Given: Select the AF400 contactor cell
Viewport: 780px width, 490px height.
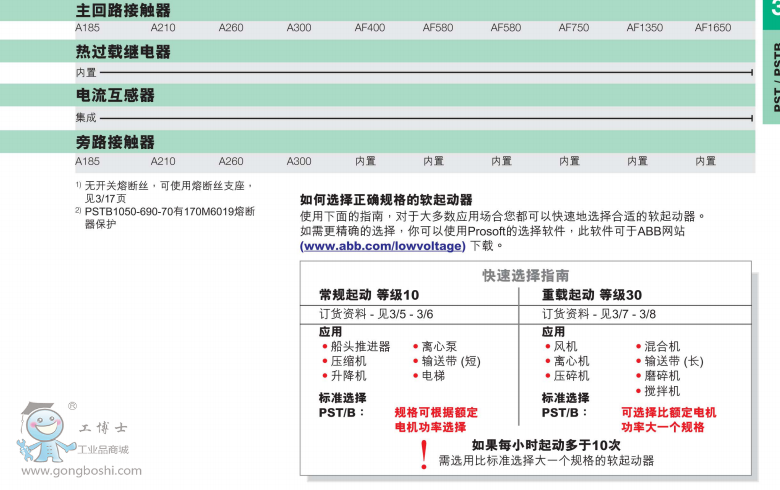Looking at the screenshot, I should pos(369,28).
